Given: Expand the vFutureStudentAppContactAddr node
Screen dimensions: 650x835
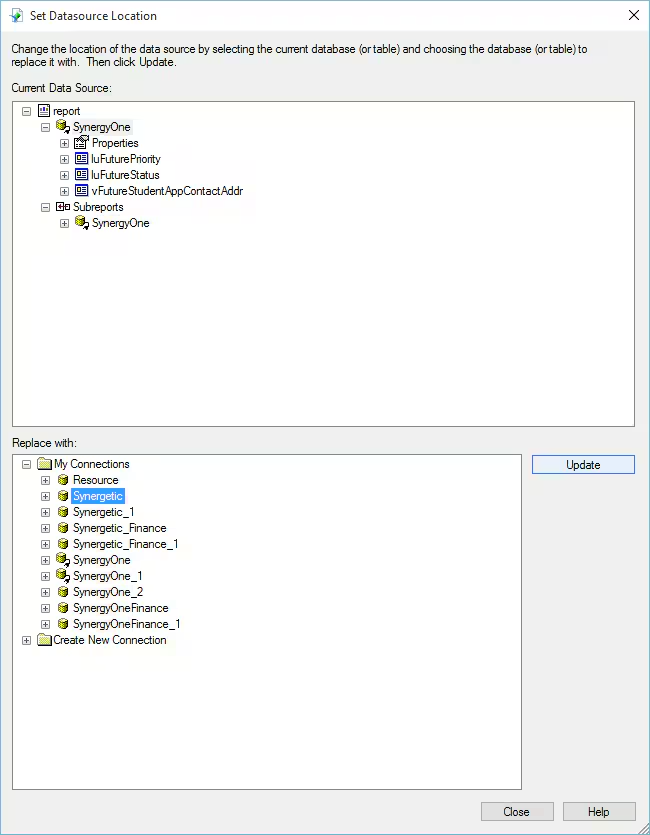Looking at the screenshot, I should coord(64,191).
